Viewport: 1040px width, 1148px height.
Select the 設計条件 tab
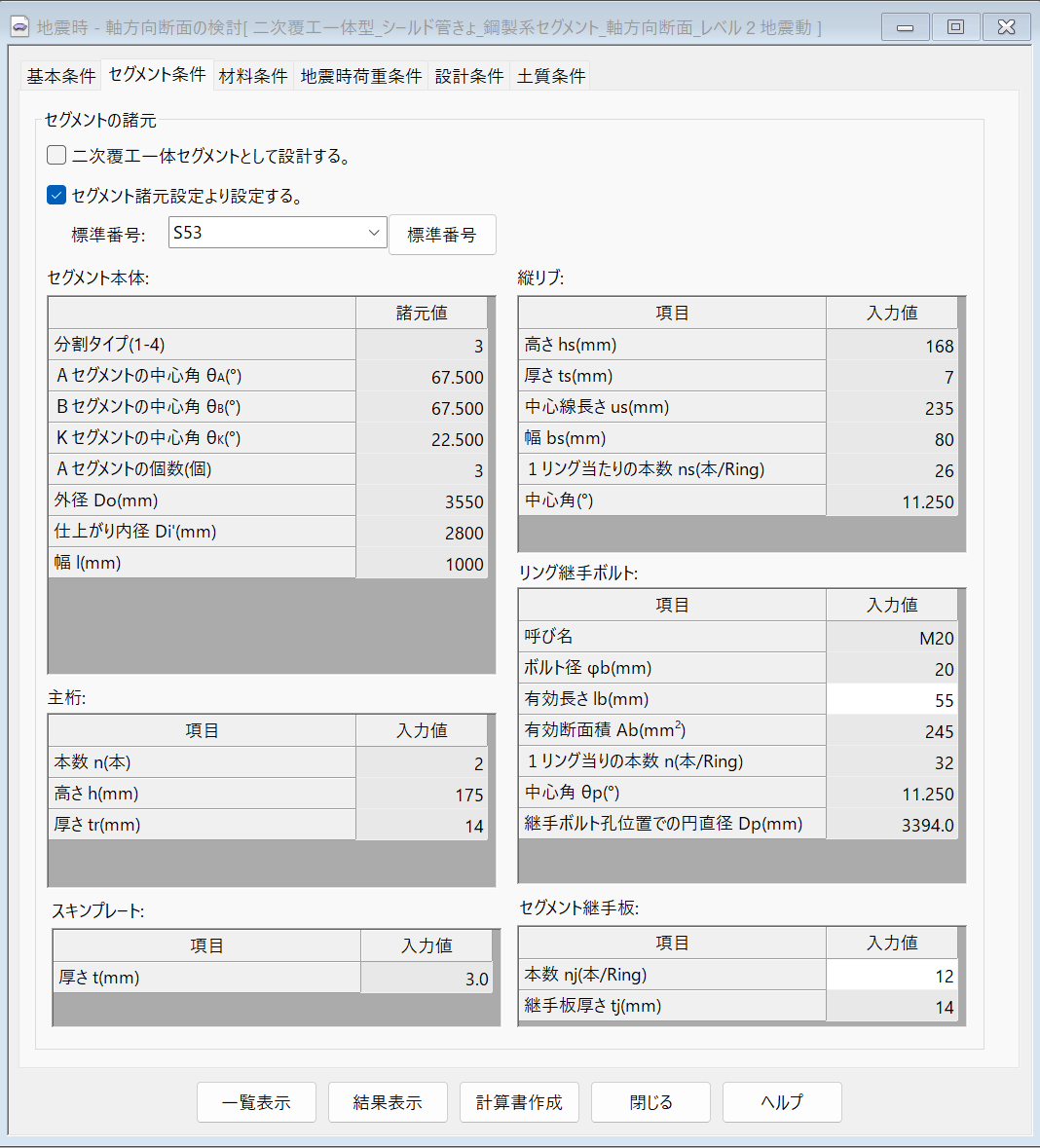coord(469,76)
